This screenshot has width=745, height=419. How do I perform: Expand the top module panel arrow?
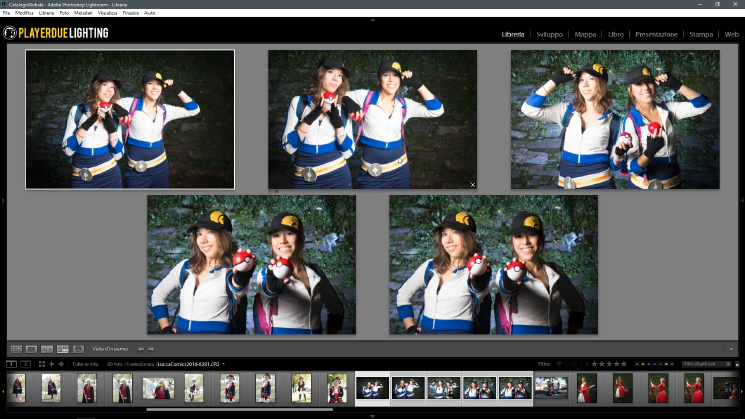point(372,20)
